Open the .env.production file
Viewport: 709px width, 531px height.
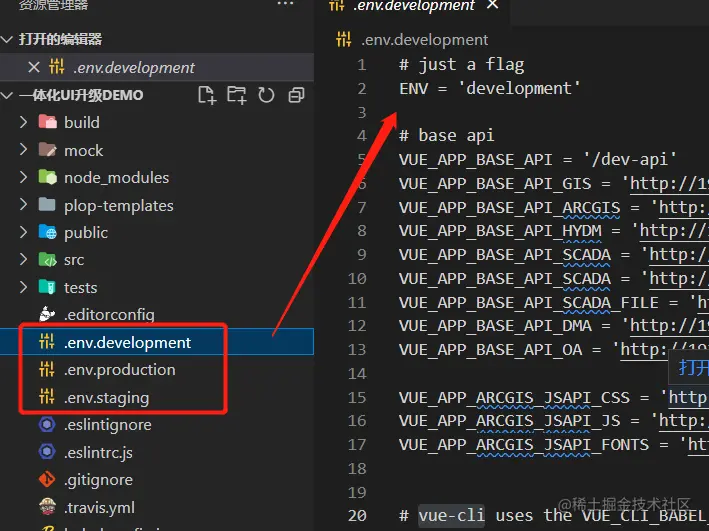click(x=119, y=370)
